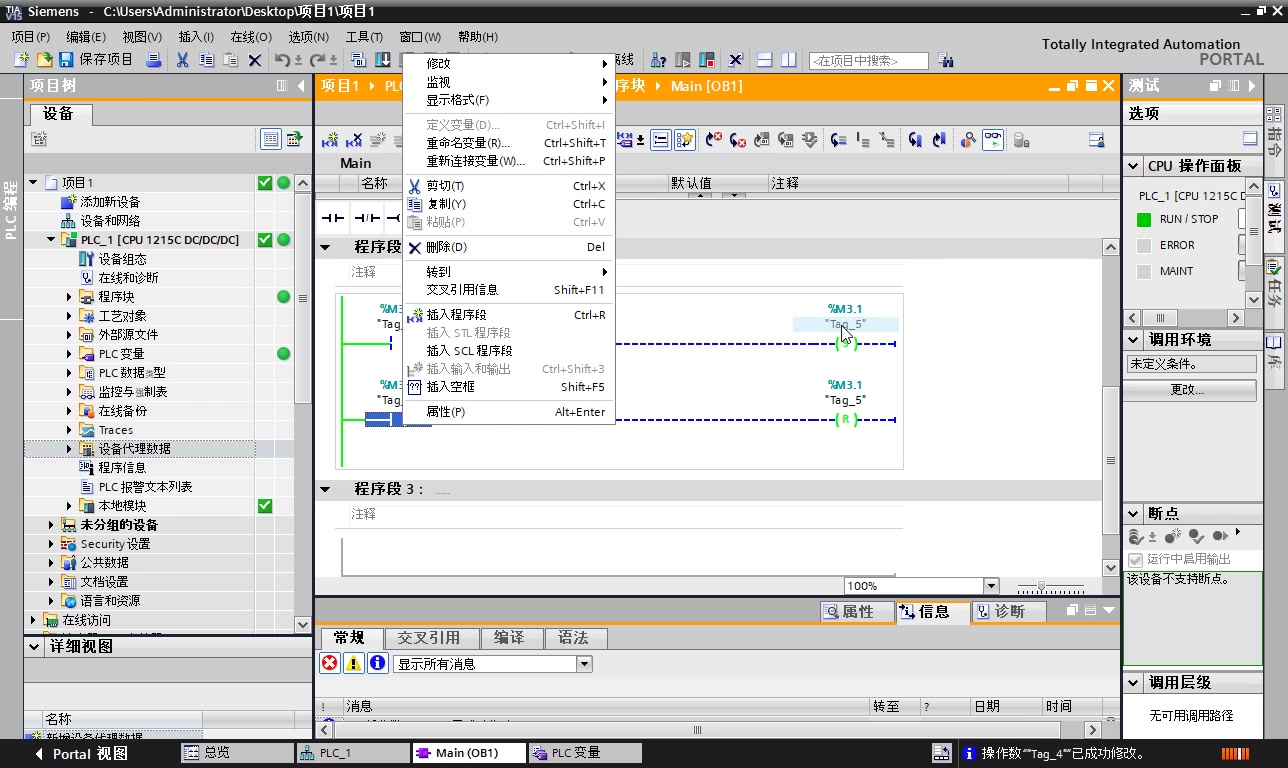
Task: Click the information filter icon in 信息 panel
Action: point(378,663)
